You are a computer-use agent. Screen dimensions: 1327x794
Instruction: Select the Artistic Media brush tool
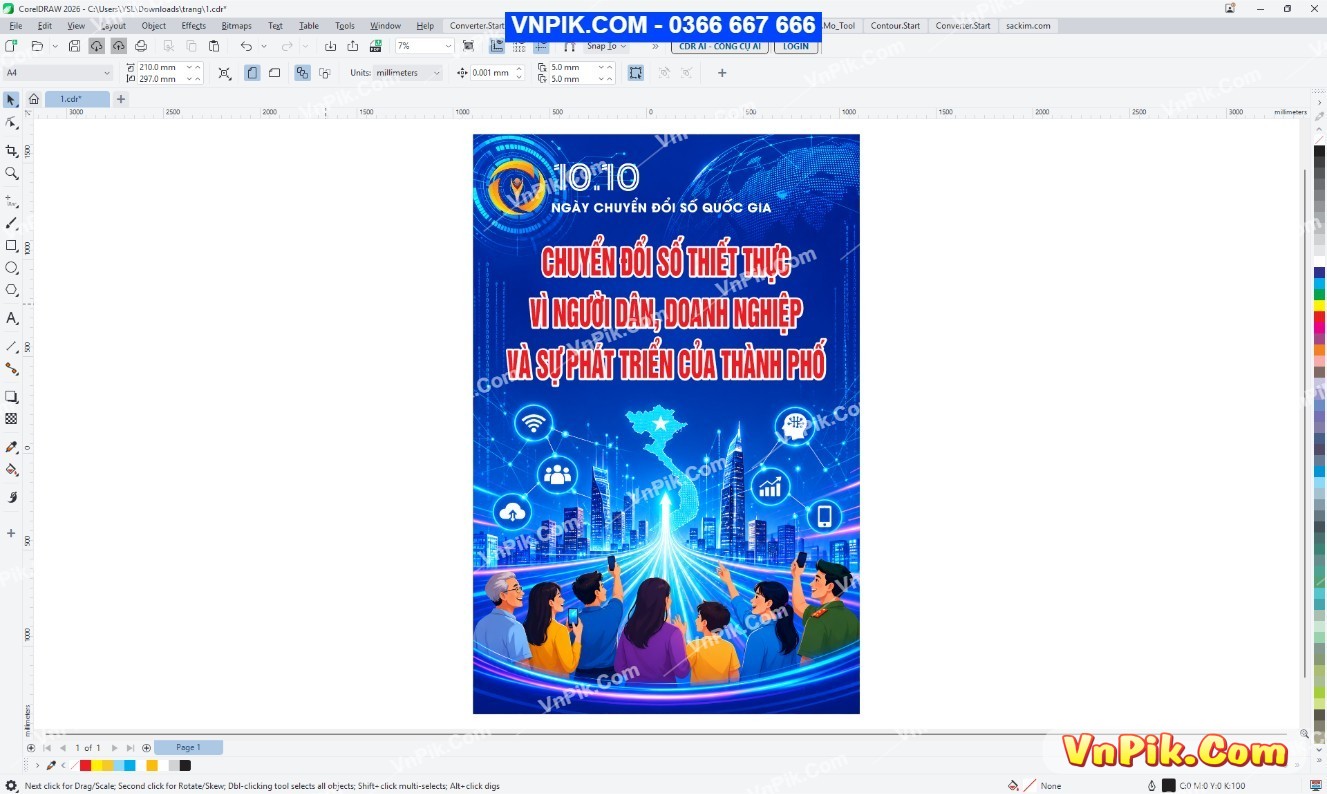11,223
